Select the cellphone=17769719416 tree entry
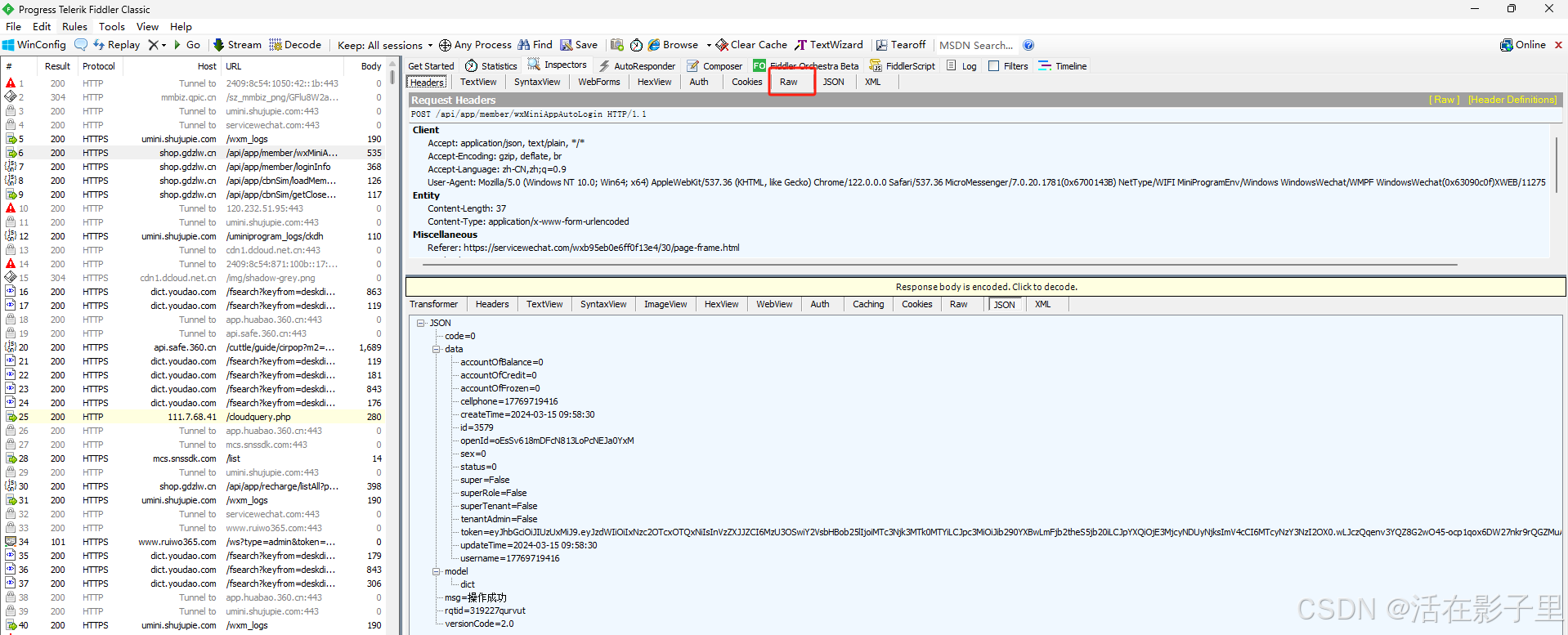 click(x=508, y=401)
